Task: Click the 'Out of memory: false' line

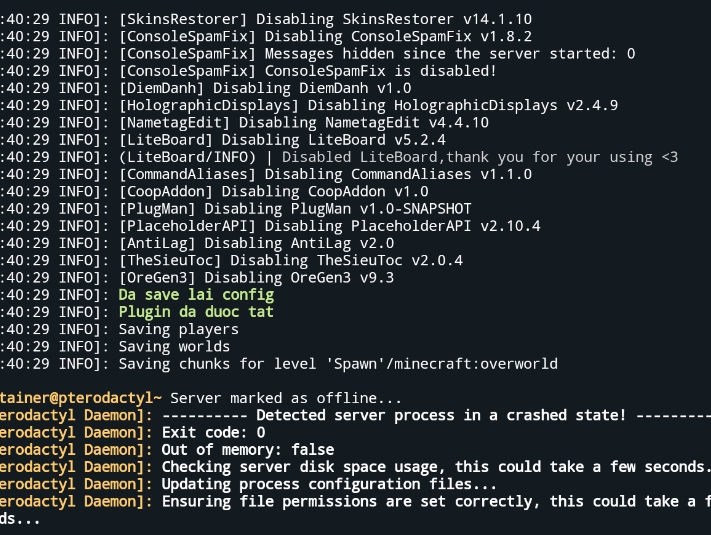Action: 247,450
